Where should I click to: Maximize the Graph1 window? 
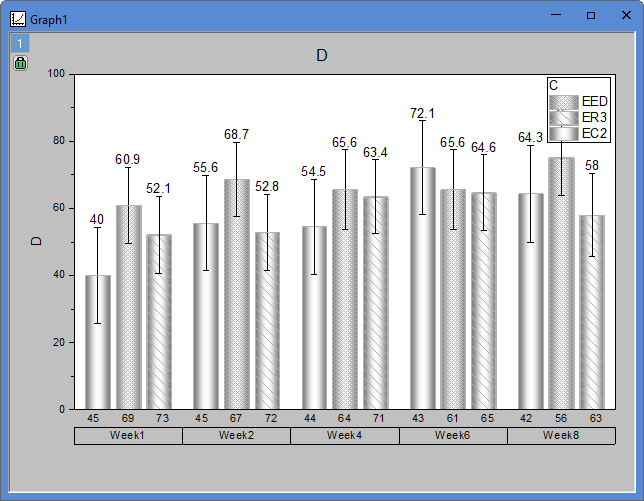591,15
